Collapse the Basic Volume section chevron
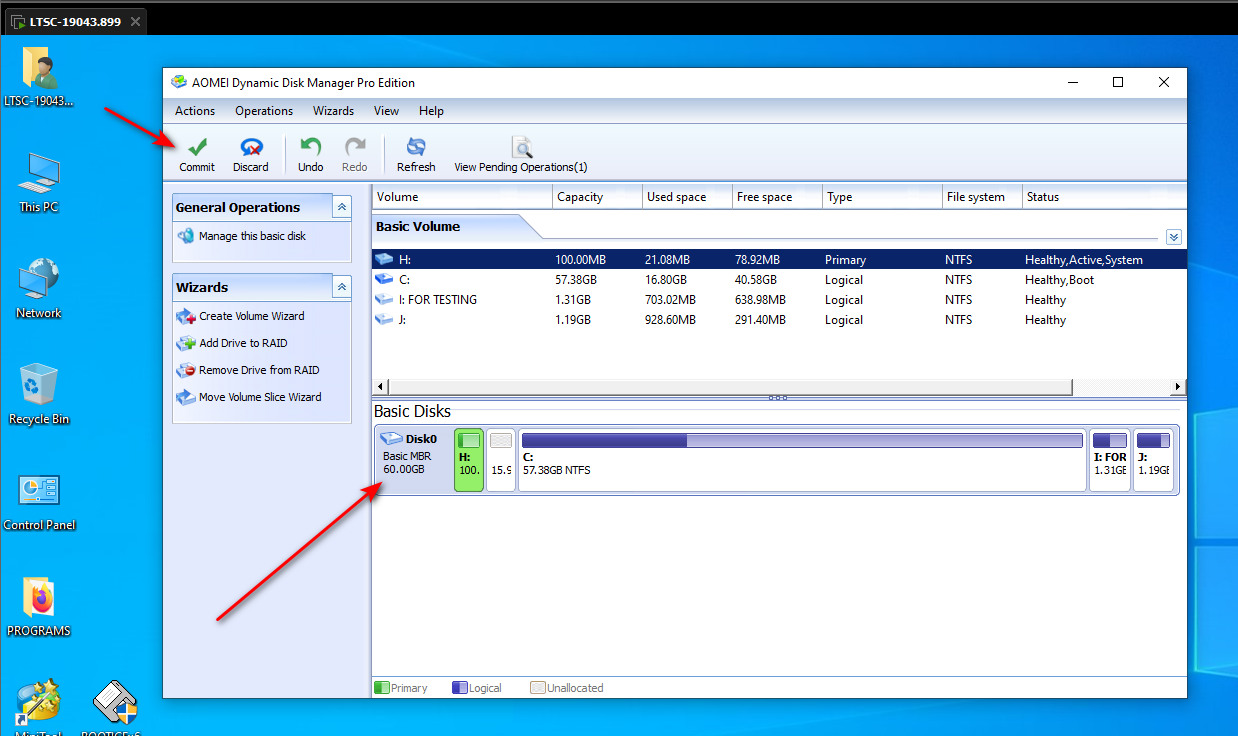The width and height of the screenshot is (1238, 736). pos(1174,237)
